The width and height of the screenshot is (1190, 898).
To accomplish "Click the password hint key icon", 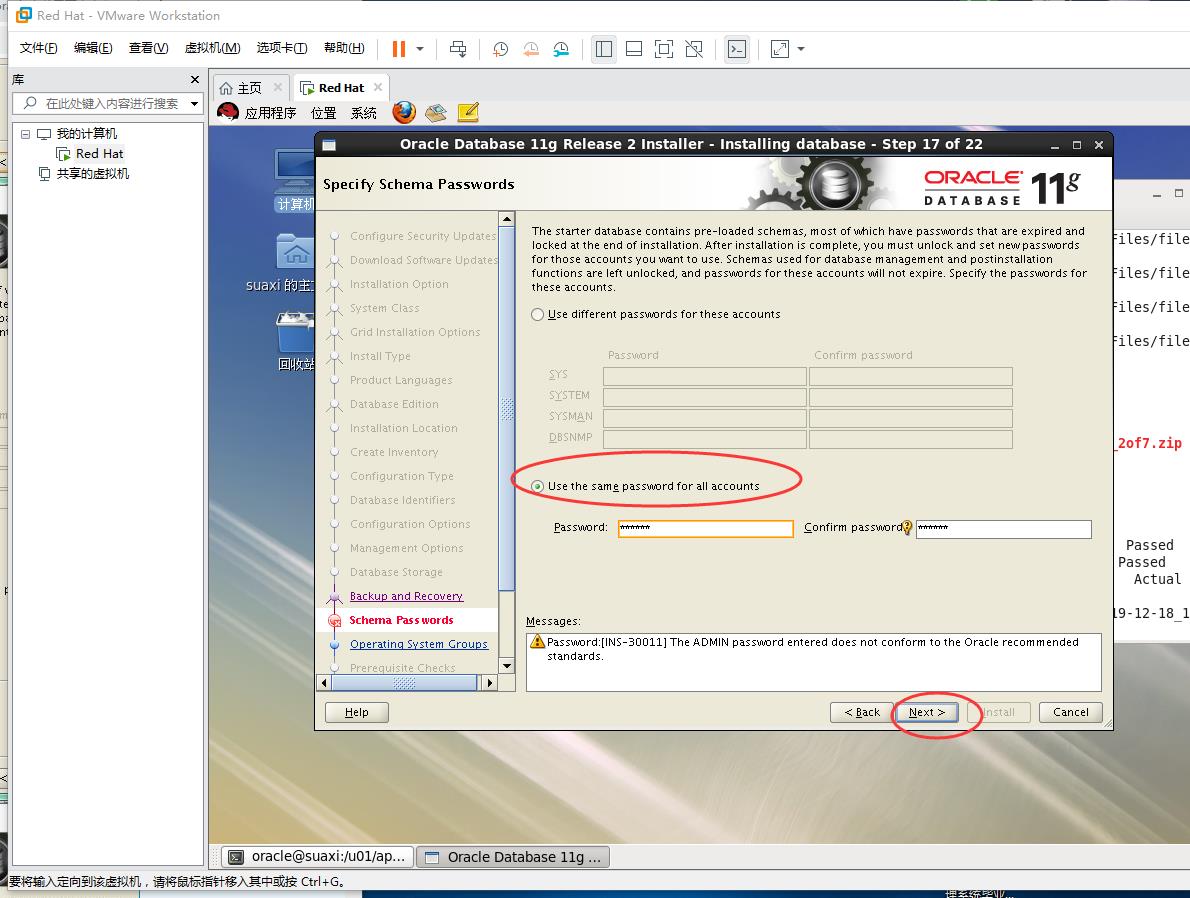I will (x=907, y=528).
